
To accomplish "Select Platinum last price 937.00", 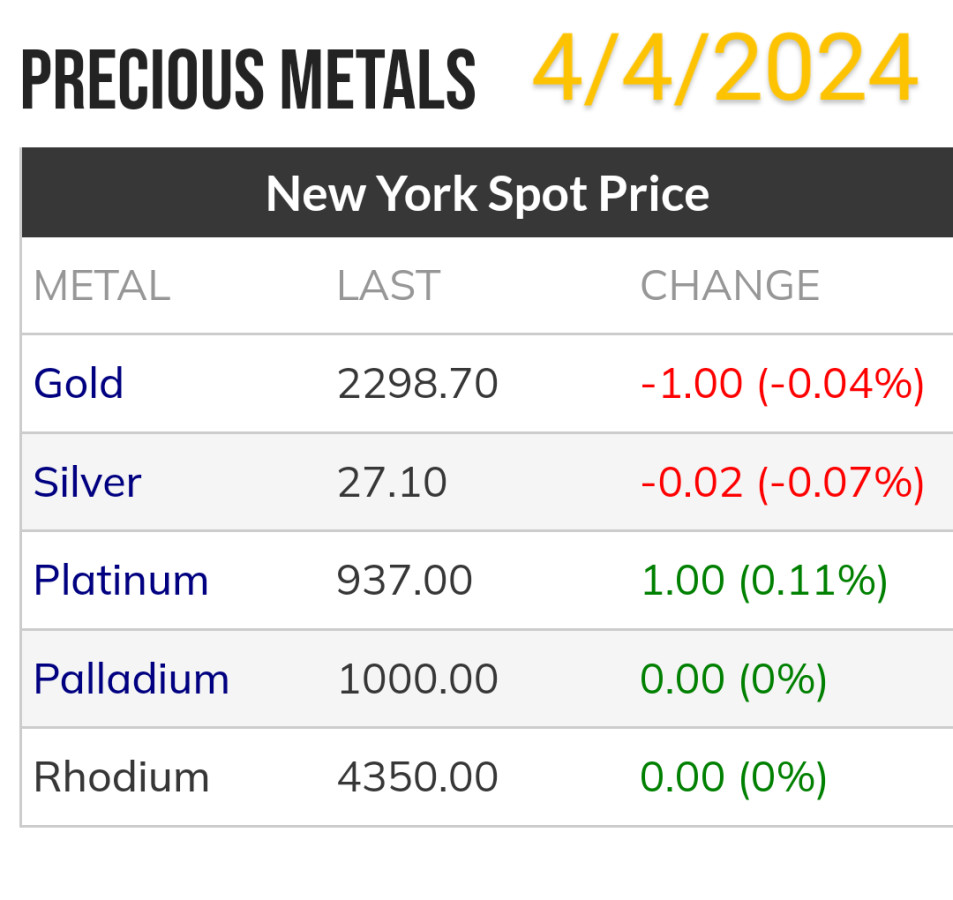I will (405, 580).
